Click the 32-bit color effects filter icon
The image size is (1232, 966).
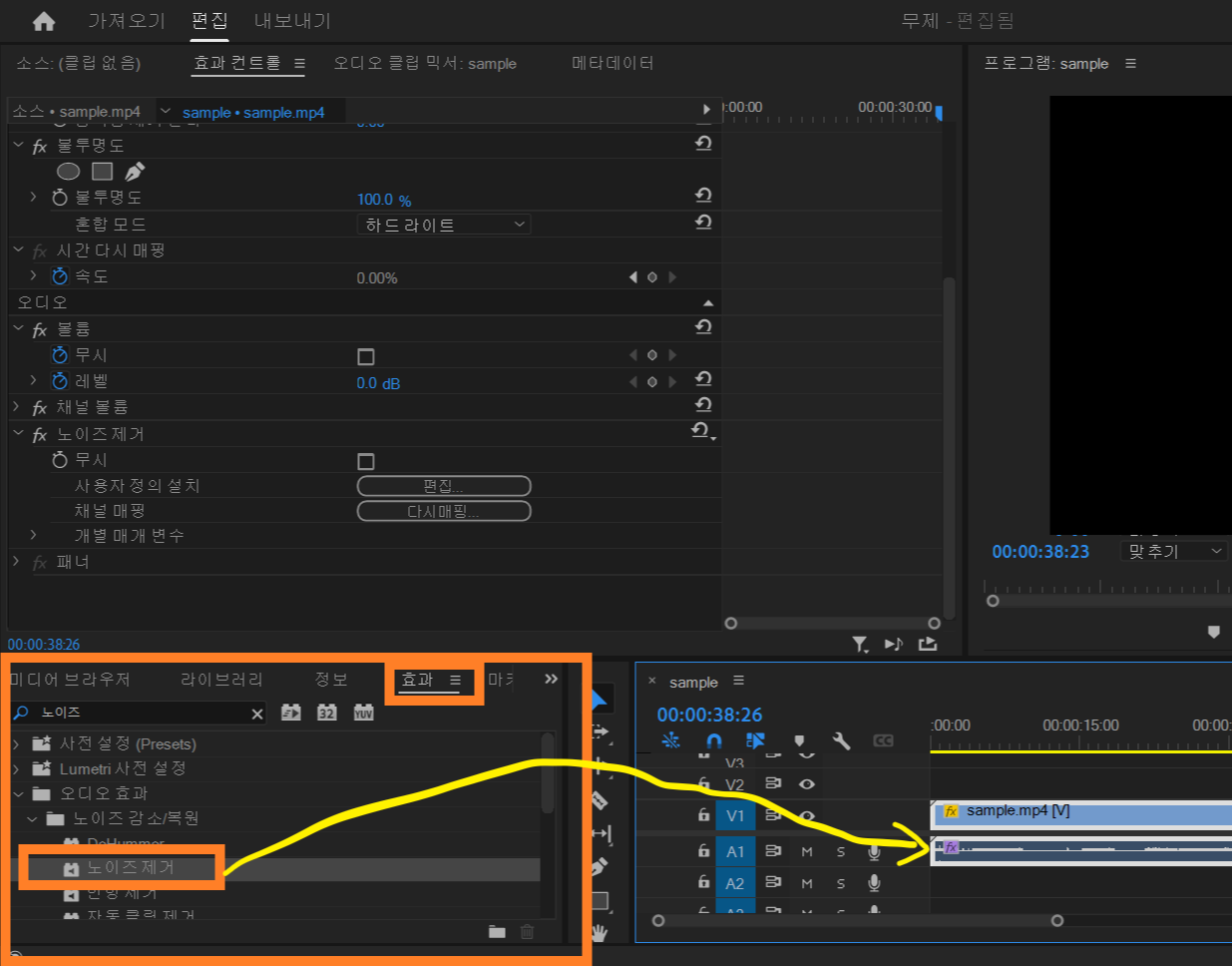(327, 713)
